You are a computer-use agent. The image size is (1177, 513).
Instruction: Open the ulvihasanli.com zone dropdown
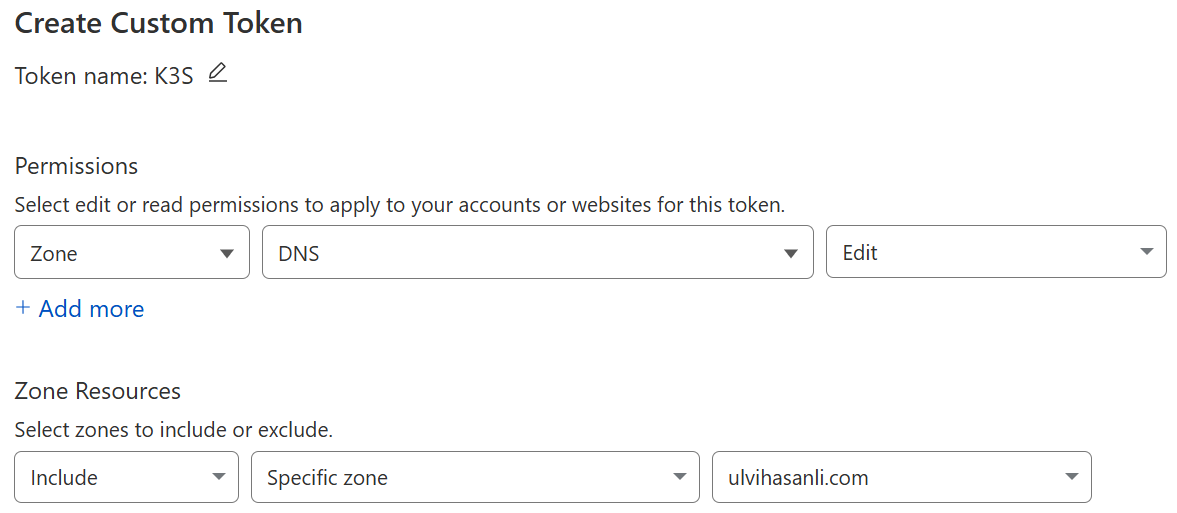click(x=902, y=477)
